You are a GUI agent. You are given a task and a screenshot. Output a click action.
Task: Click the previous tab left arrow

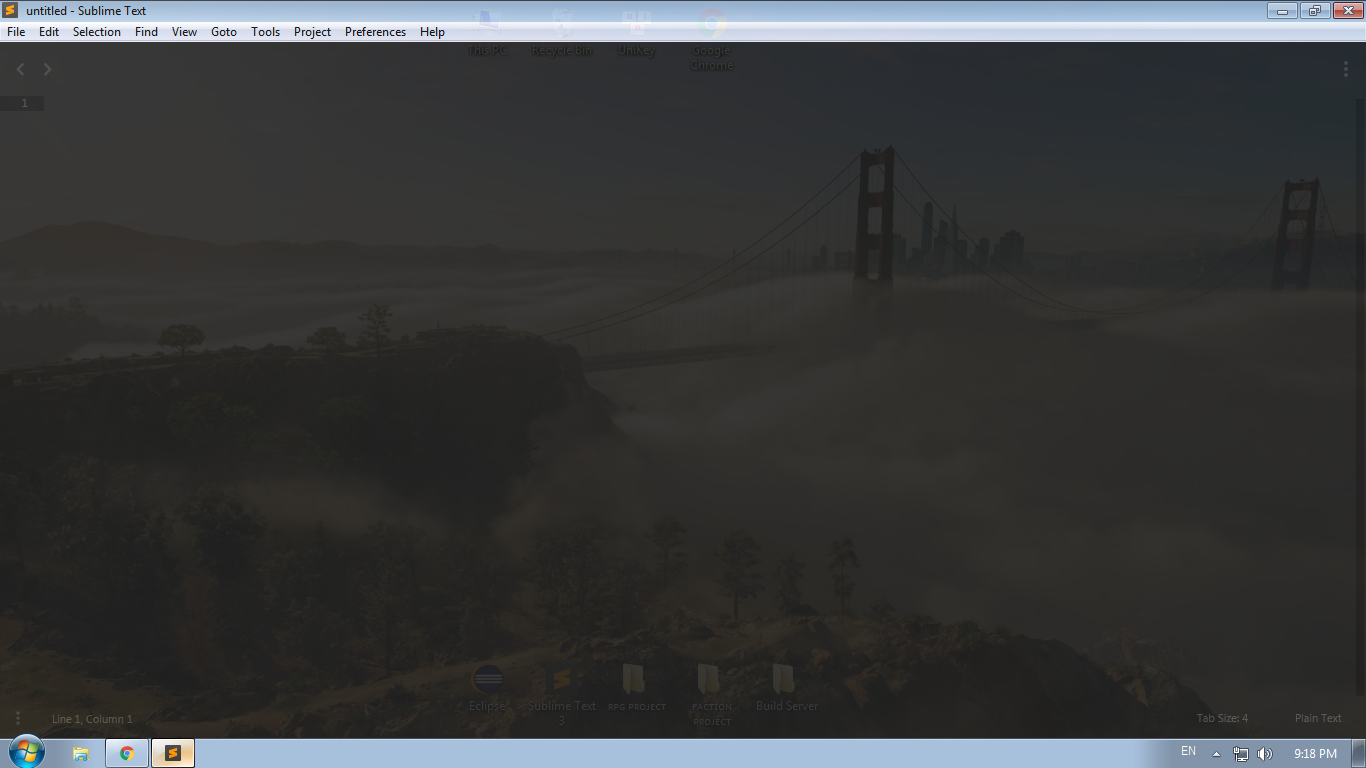coord(21,69)
